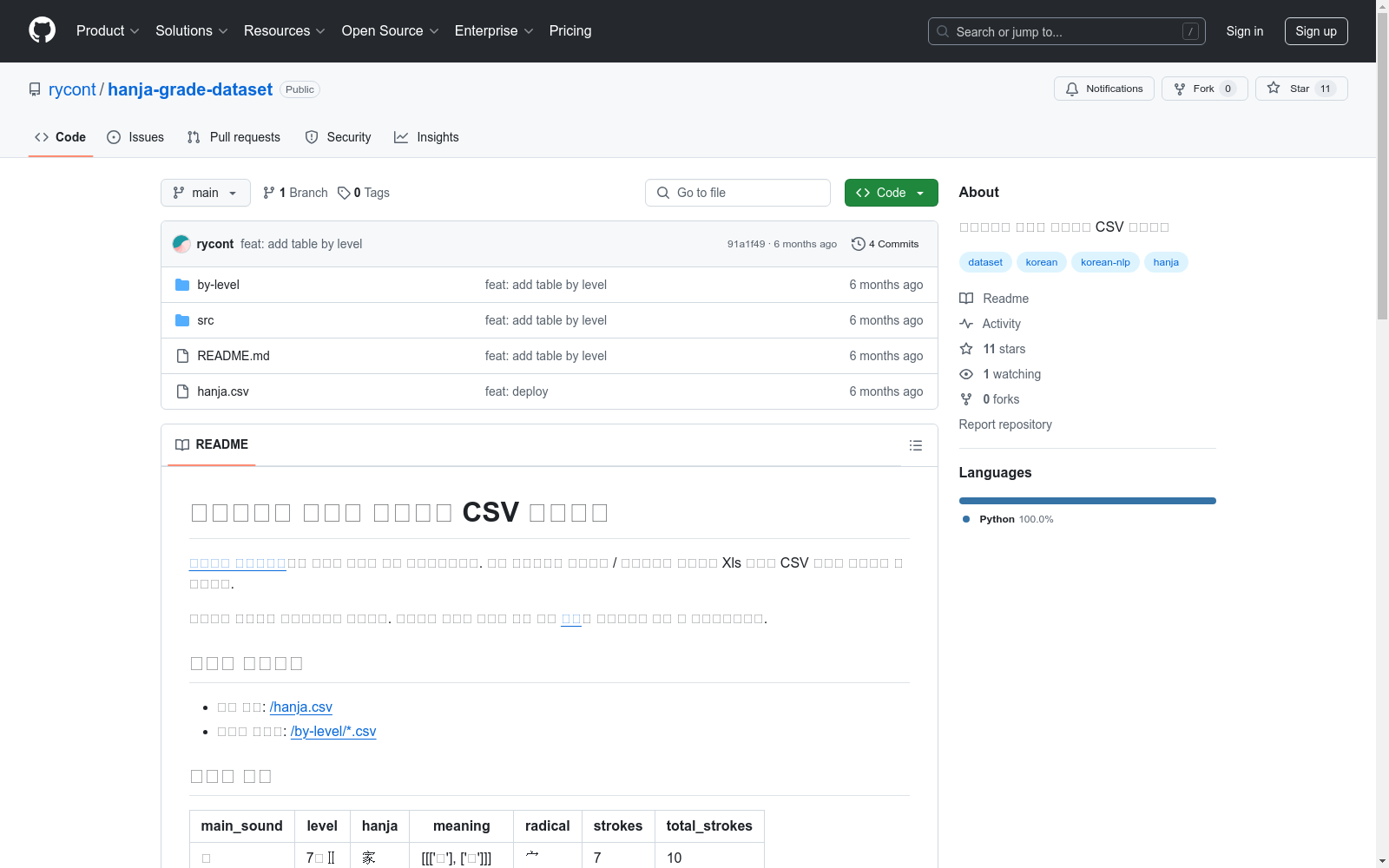Image resolution: width=1389 pixels, height=868 pixels.
Task: Expand the Open Source menu
Action: tap(390, 30)
